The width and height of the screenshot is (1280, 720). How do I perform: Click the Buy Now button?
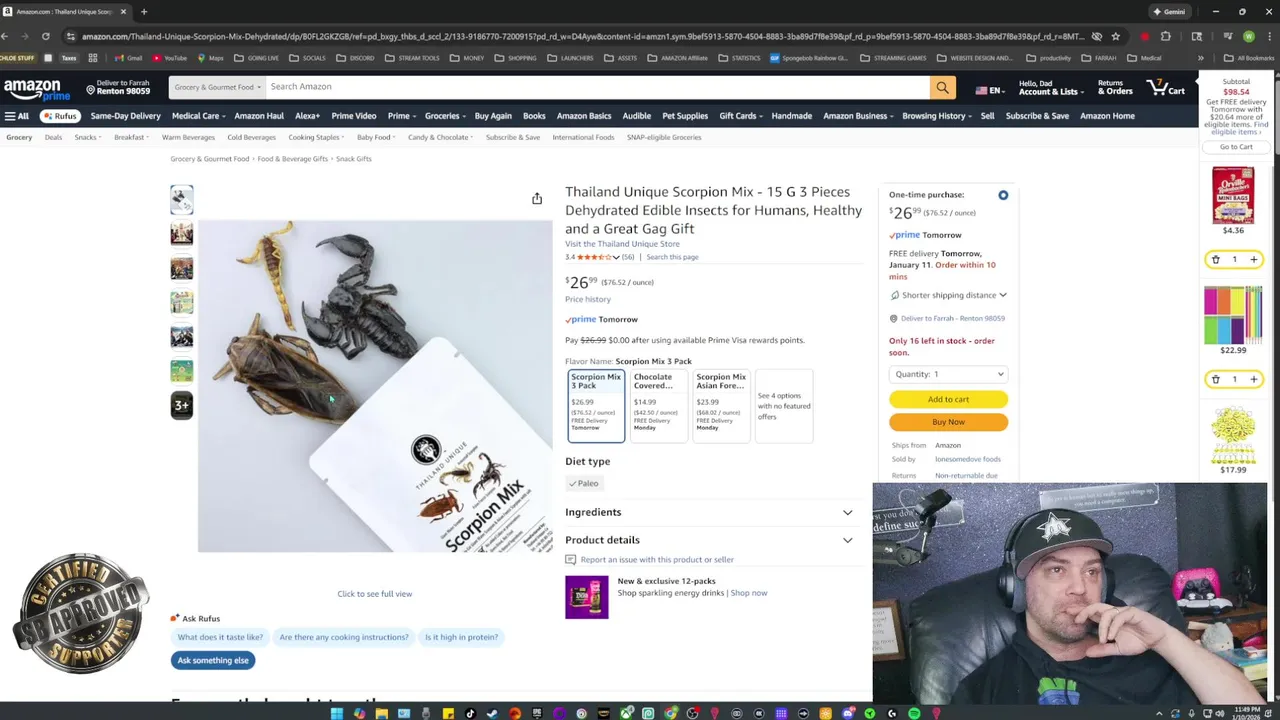click(x=948, y=422)
